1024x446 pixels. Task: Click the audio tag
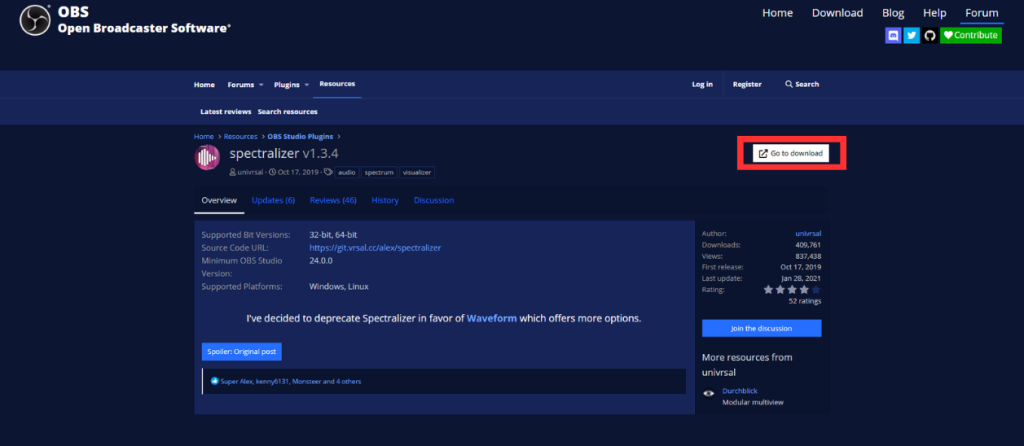347,172
